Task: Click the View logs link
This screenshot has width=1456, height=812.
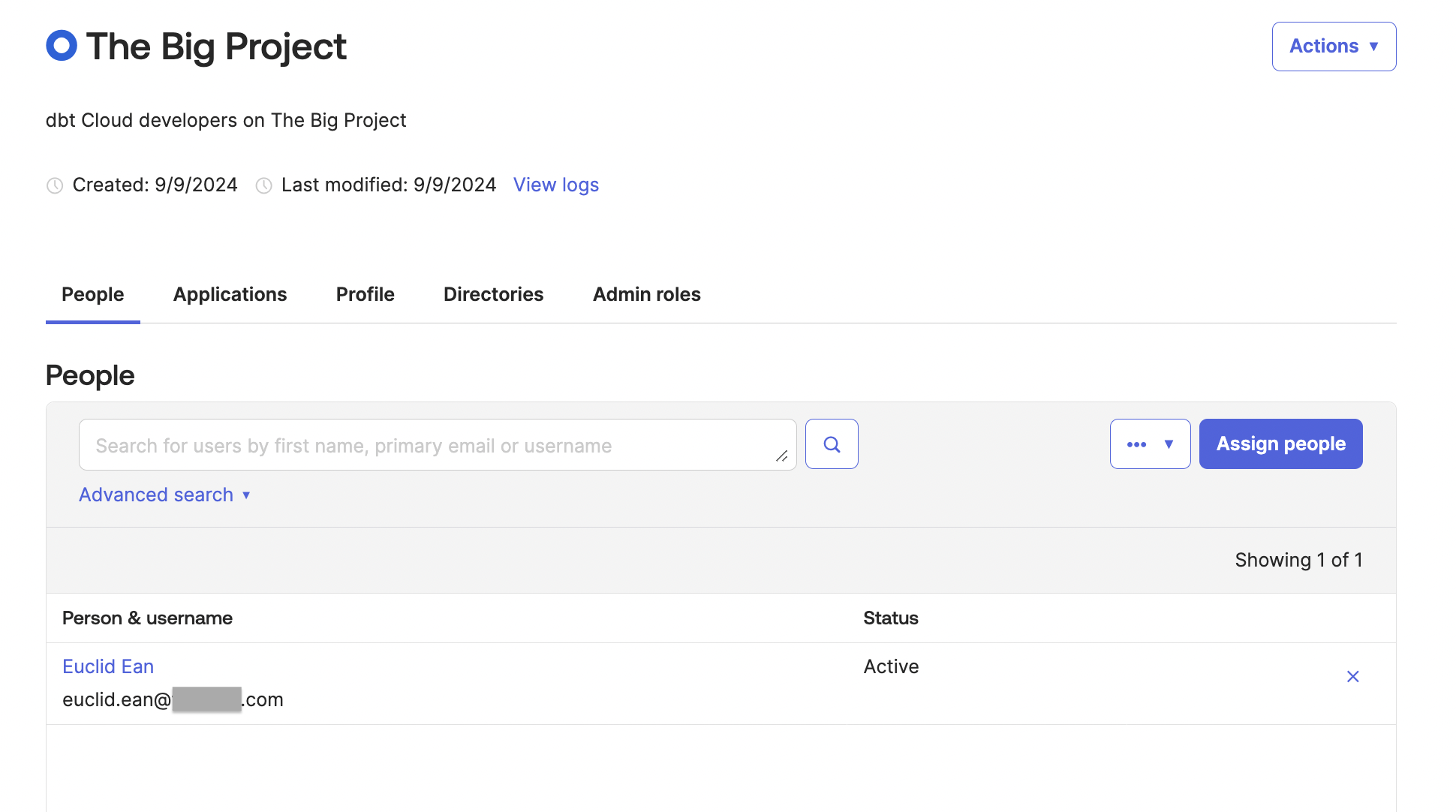Action: tap(556, 184)
